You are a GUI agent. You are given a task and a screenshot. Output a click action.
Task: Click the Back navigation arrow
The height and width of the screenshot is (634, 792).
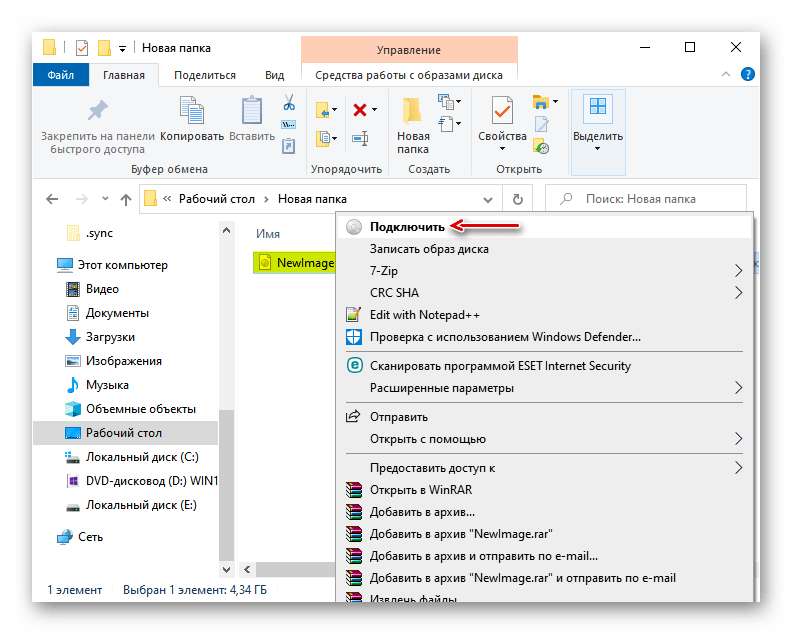[52, 199]
